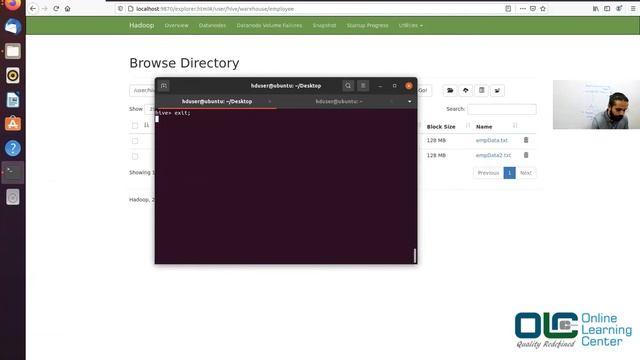Sort by Block Size column arrows
Viewport: 640px width, 360px height.
[x=468, y=126]
